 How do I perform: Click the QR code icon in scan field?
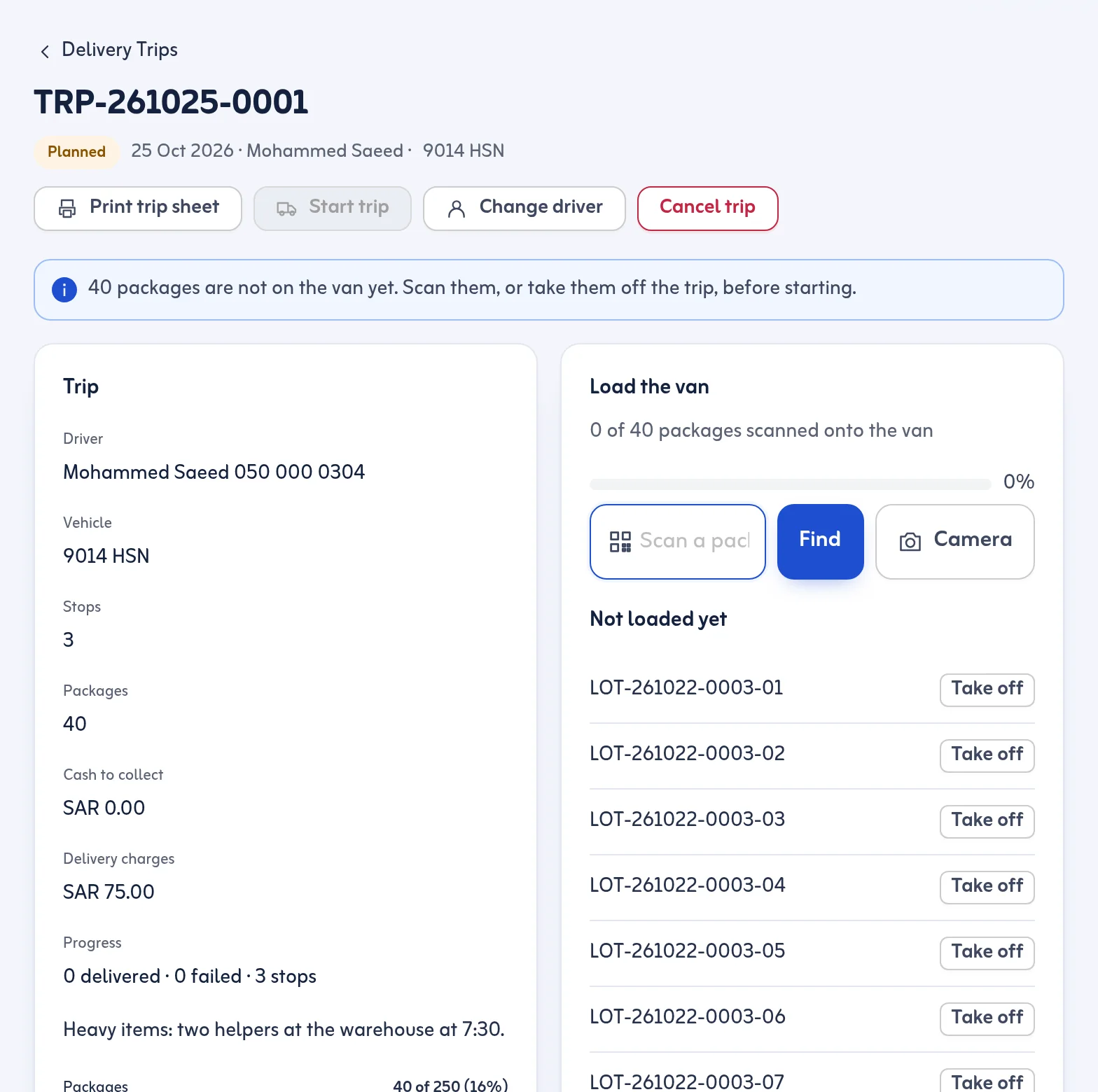620,542
